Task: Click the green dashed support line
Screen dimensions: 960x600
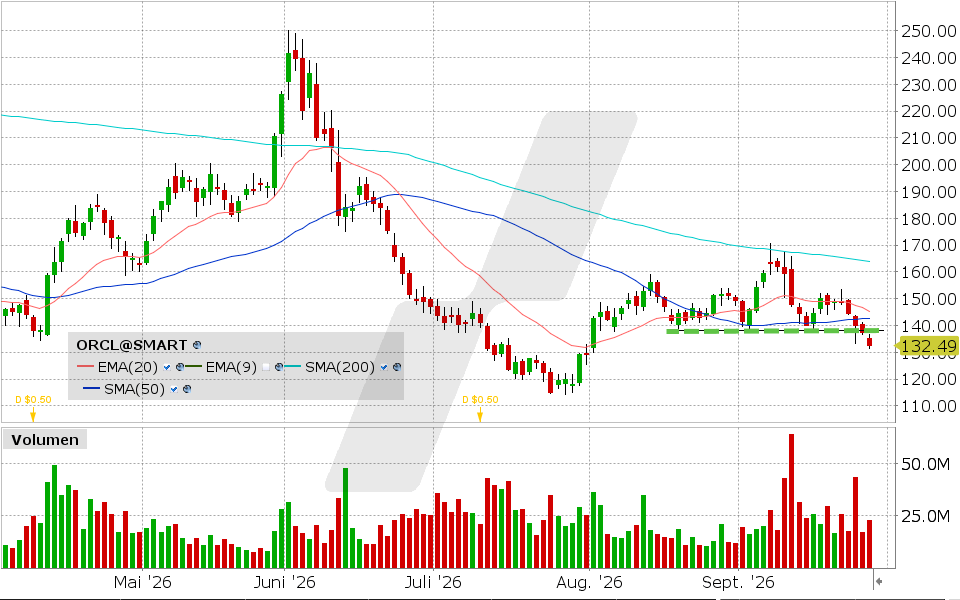Action: coord(773,331)
